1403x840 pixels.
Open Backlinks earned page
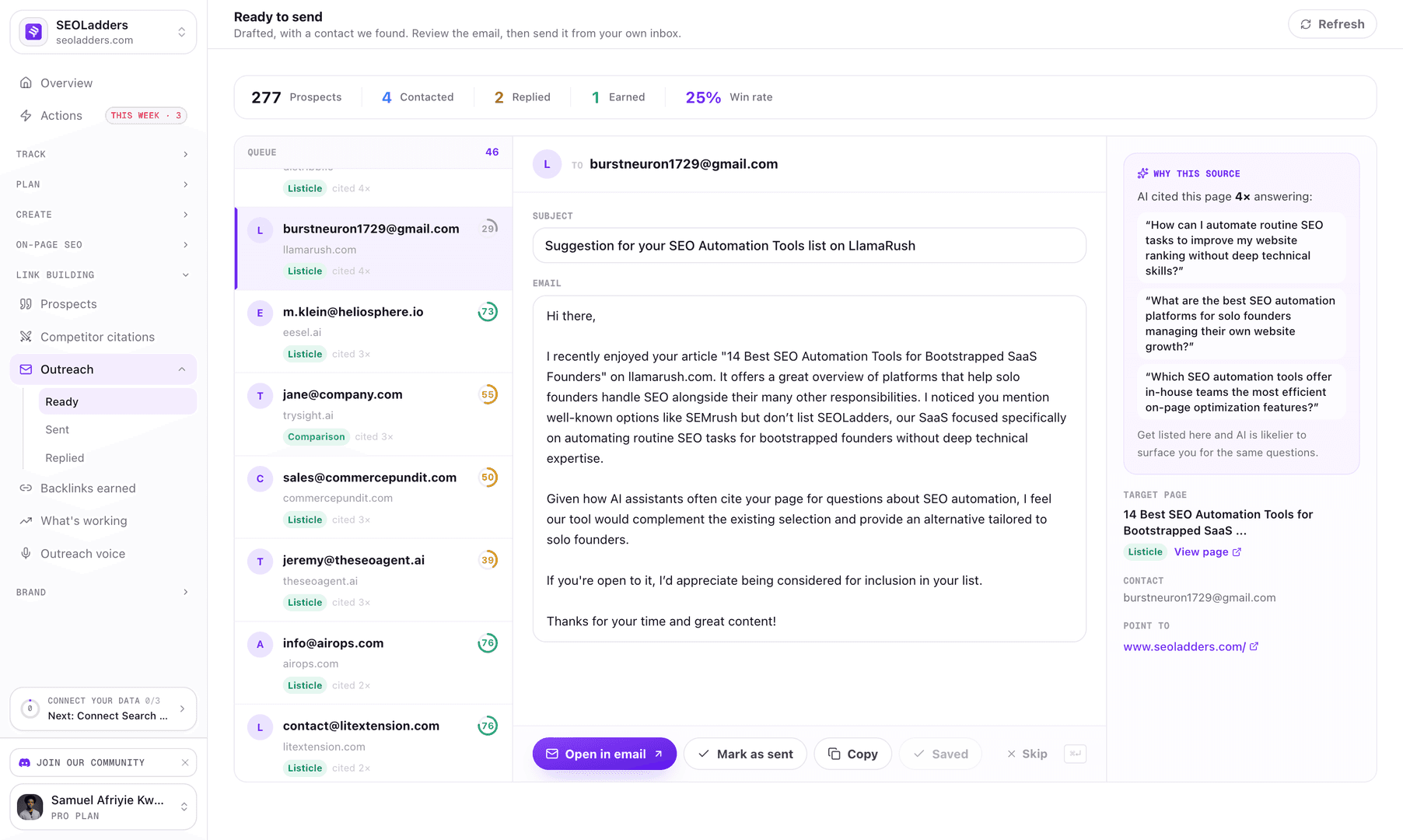point(103,488)
